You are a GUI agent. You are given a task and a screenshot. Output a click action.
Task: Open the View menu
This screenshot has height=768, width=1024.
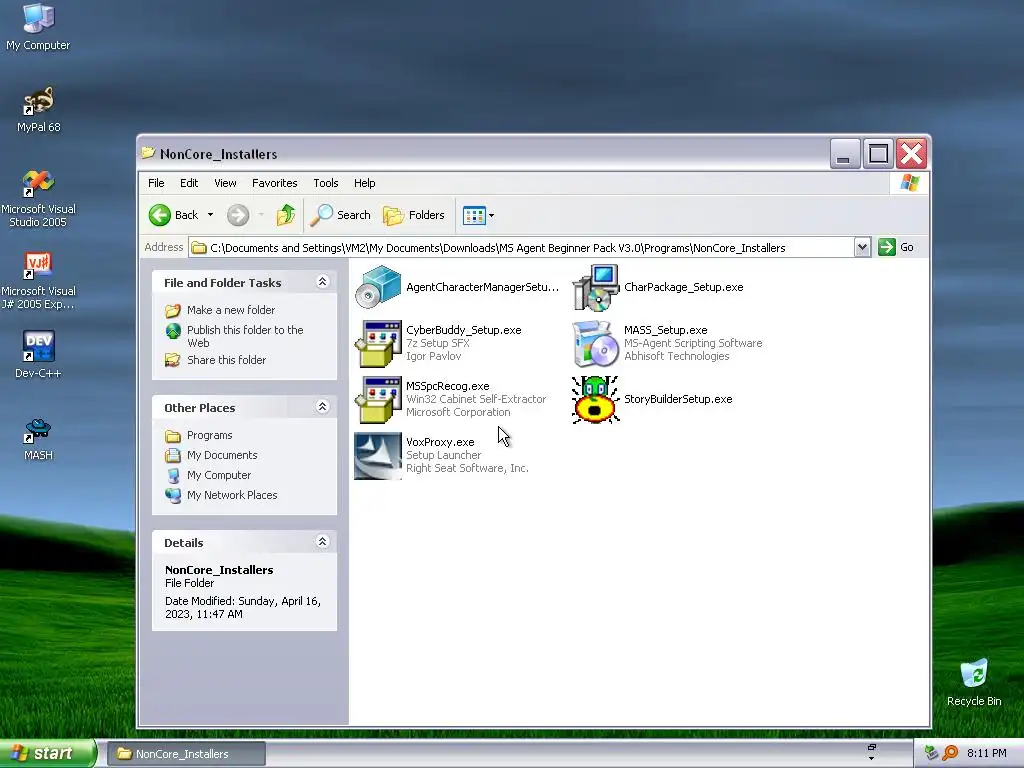[225, 183]
